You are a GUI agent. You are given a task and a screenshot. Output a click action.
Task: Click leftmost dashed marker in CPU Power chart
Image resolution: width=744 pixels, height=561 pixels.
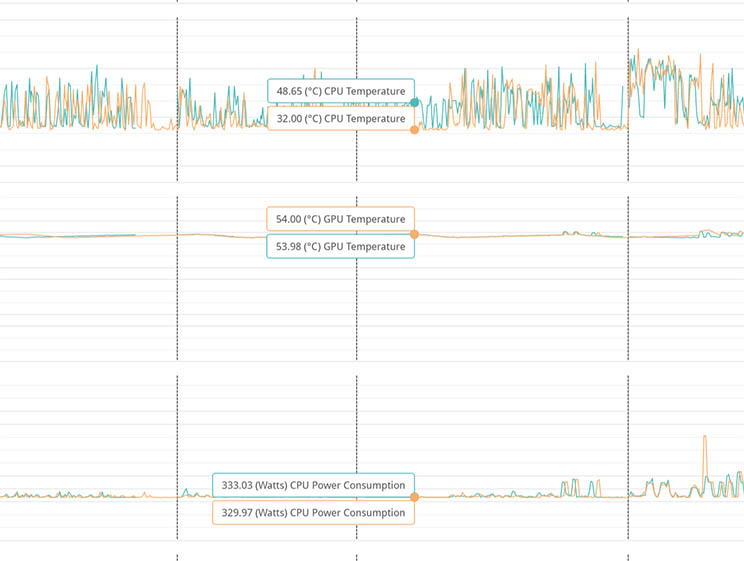point(177,430)
